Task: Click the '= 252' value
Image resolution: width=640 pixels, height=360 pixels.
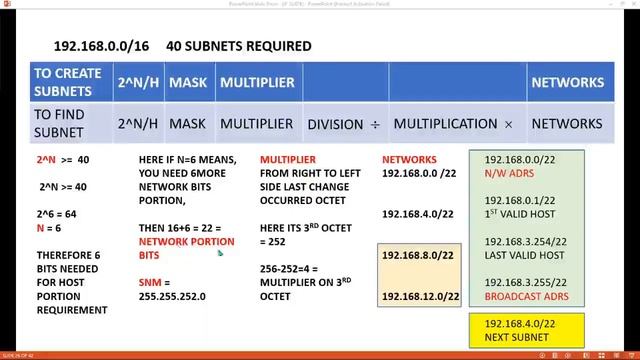Action: coord(273,242)
